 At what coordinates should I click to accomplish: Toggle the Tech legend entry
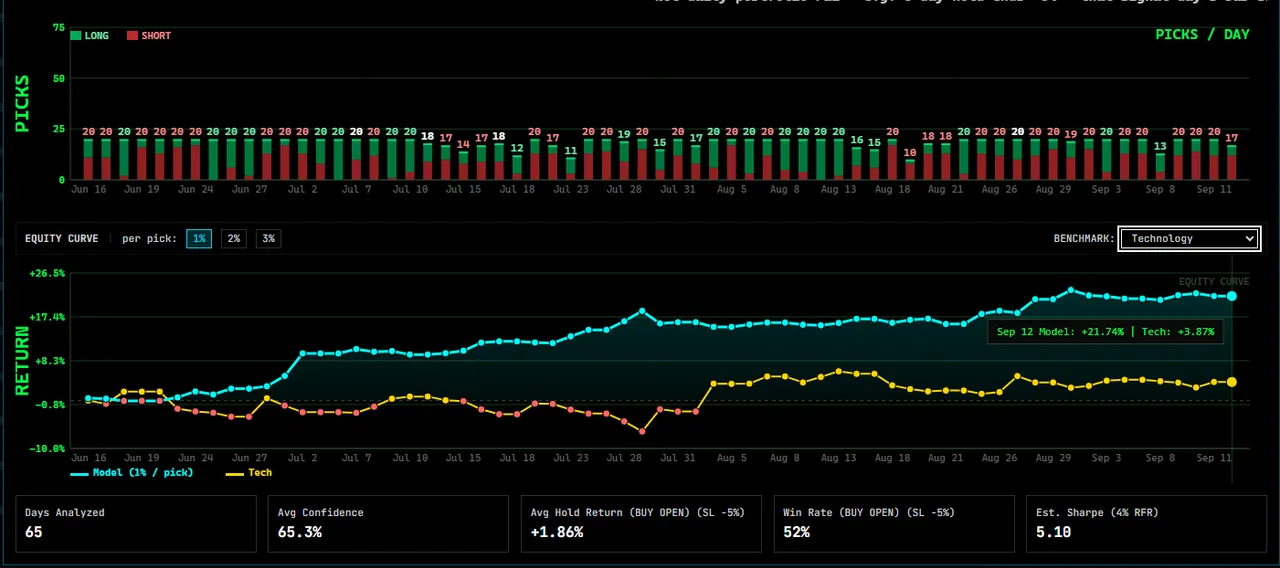coord(249,472)
